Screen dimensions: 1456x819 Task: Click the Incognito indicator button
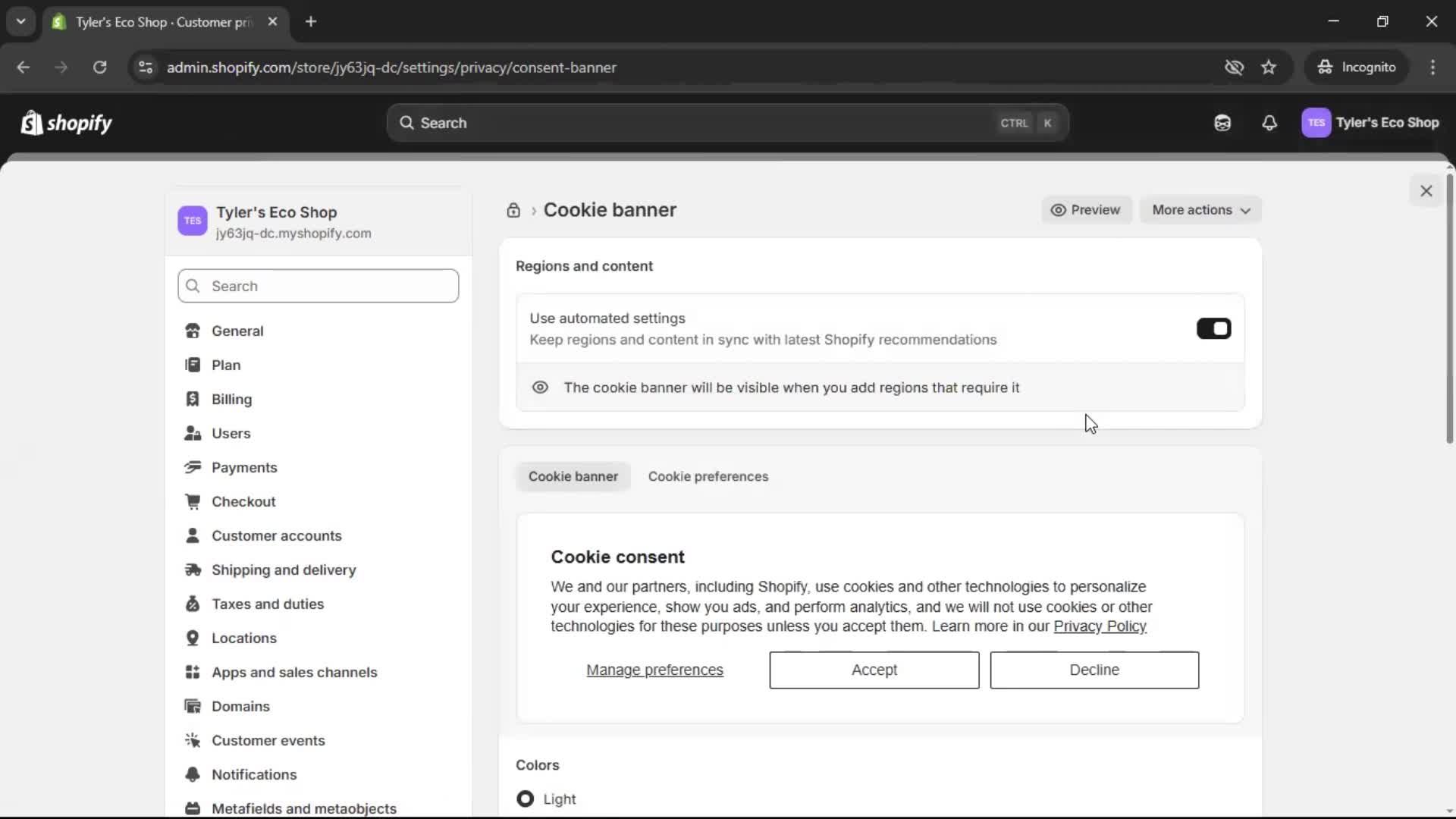coord(1357,67)
